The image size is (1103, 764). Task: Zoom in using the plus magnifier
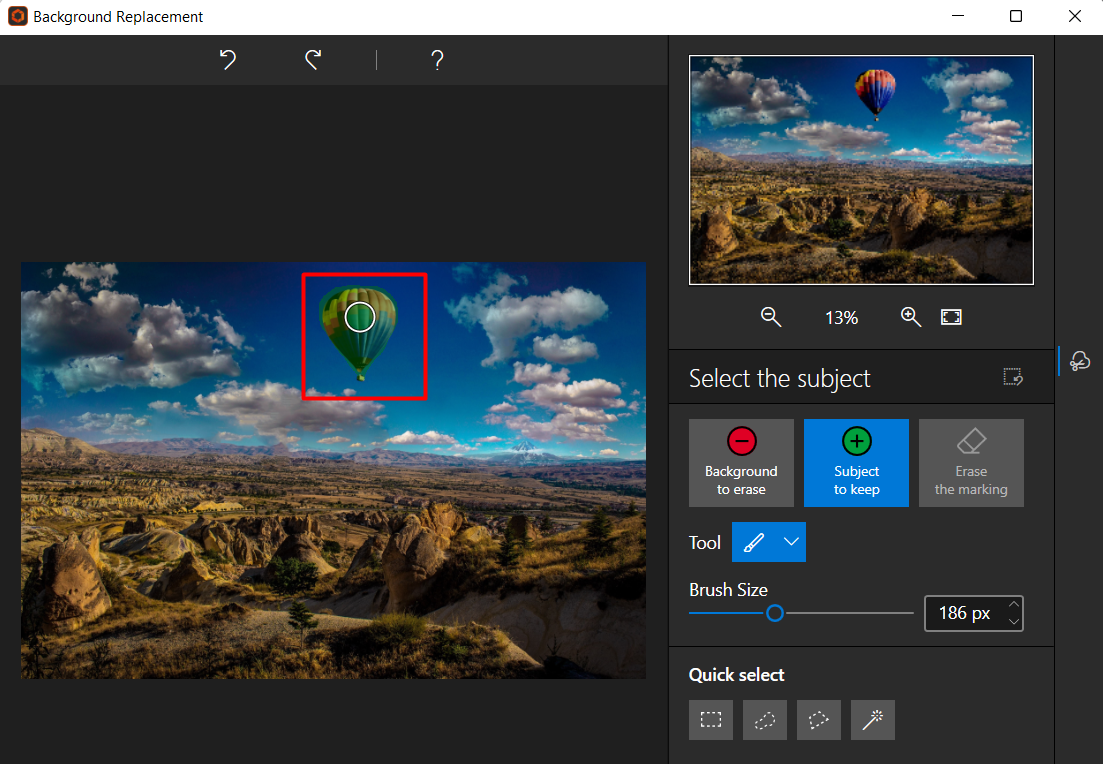pyautogui.click(x=911, y=317)
